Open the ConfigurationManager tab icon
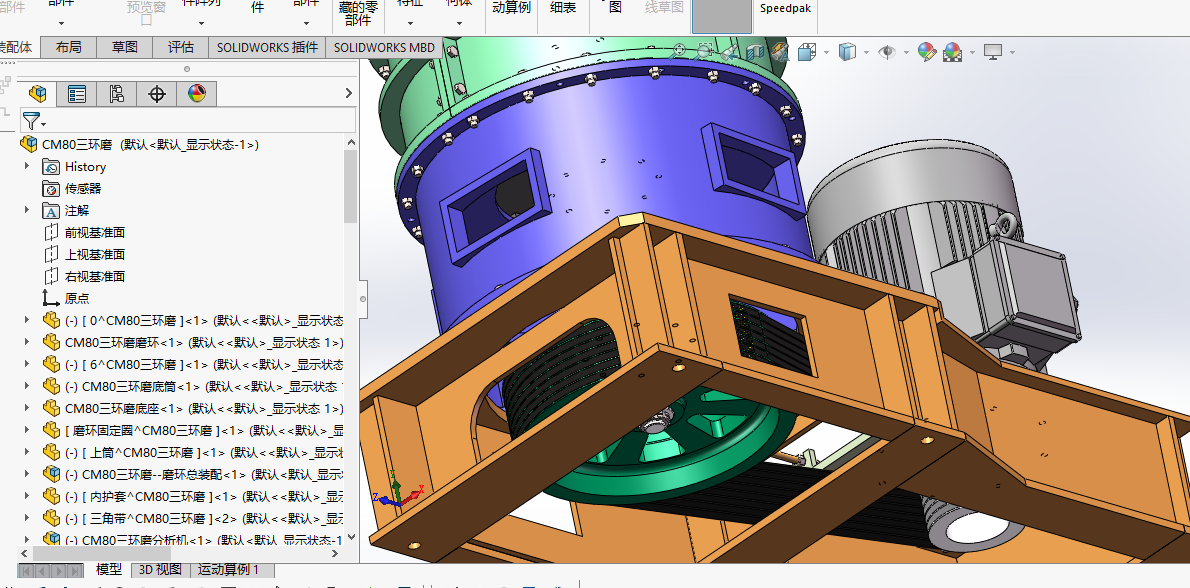 point(116,93)
